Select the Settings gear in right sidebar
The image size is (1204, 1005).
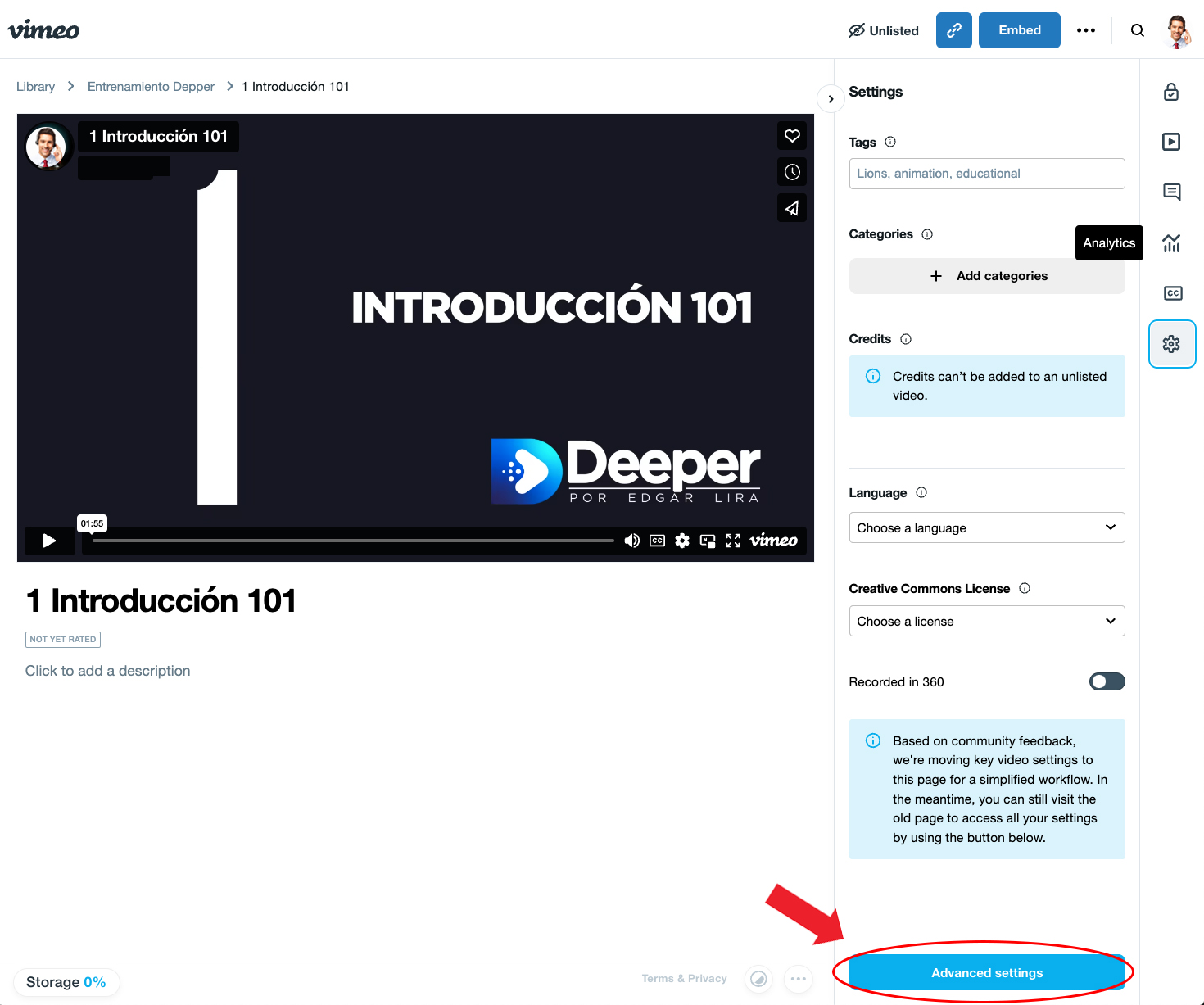click(x=1172, y=344)
